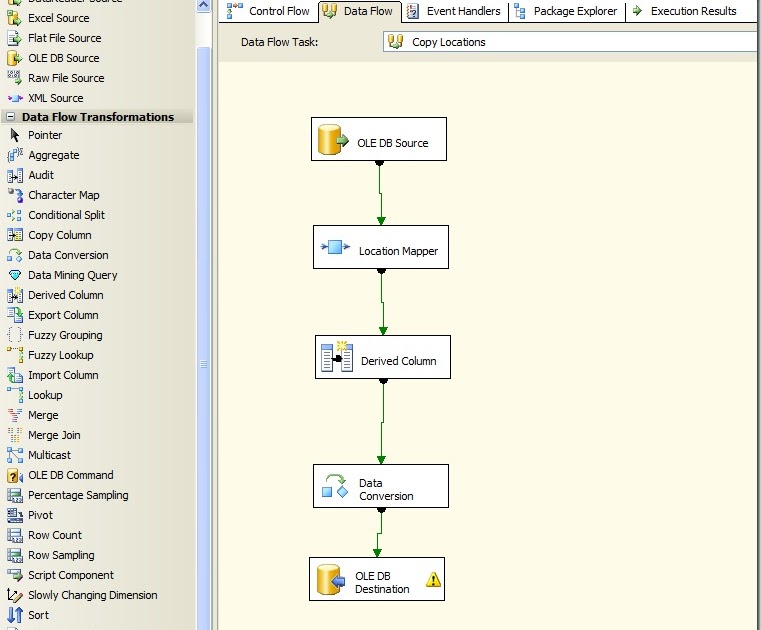
Task: Click the Derived Column toolbox icon
Action: pyautogui.click(x=14, y=295)
